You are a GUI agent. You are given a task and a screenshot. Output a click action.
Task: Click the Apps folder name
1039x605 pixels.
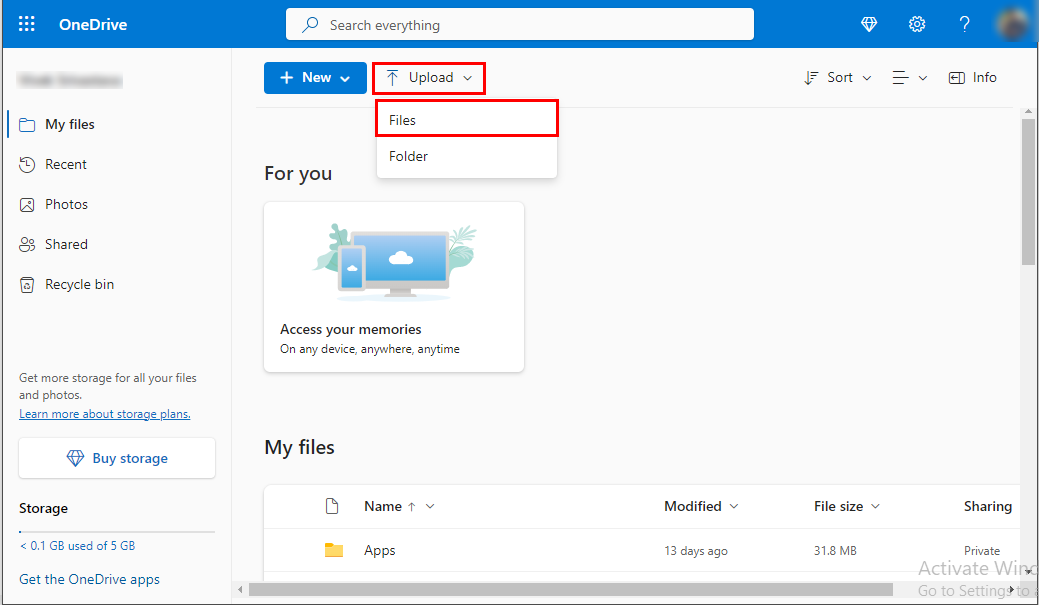380,551
